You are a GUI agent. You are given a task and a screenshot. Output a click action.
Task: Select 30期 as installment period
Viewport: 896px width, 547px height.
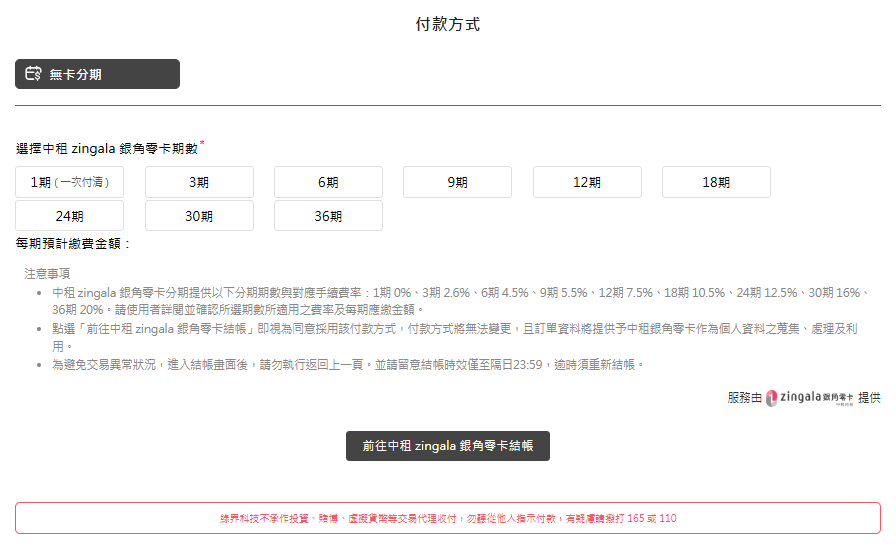coord(199,216)
